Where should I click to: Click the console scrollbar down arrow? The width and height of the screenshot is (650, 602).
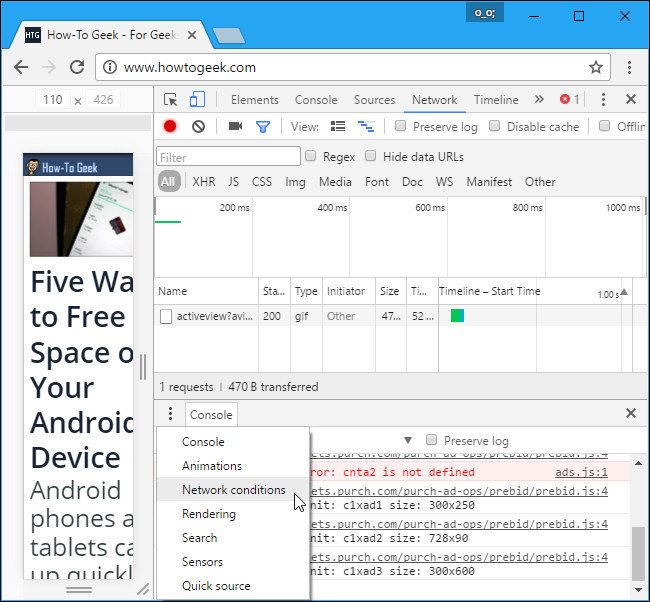pos(638,589)
